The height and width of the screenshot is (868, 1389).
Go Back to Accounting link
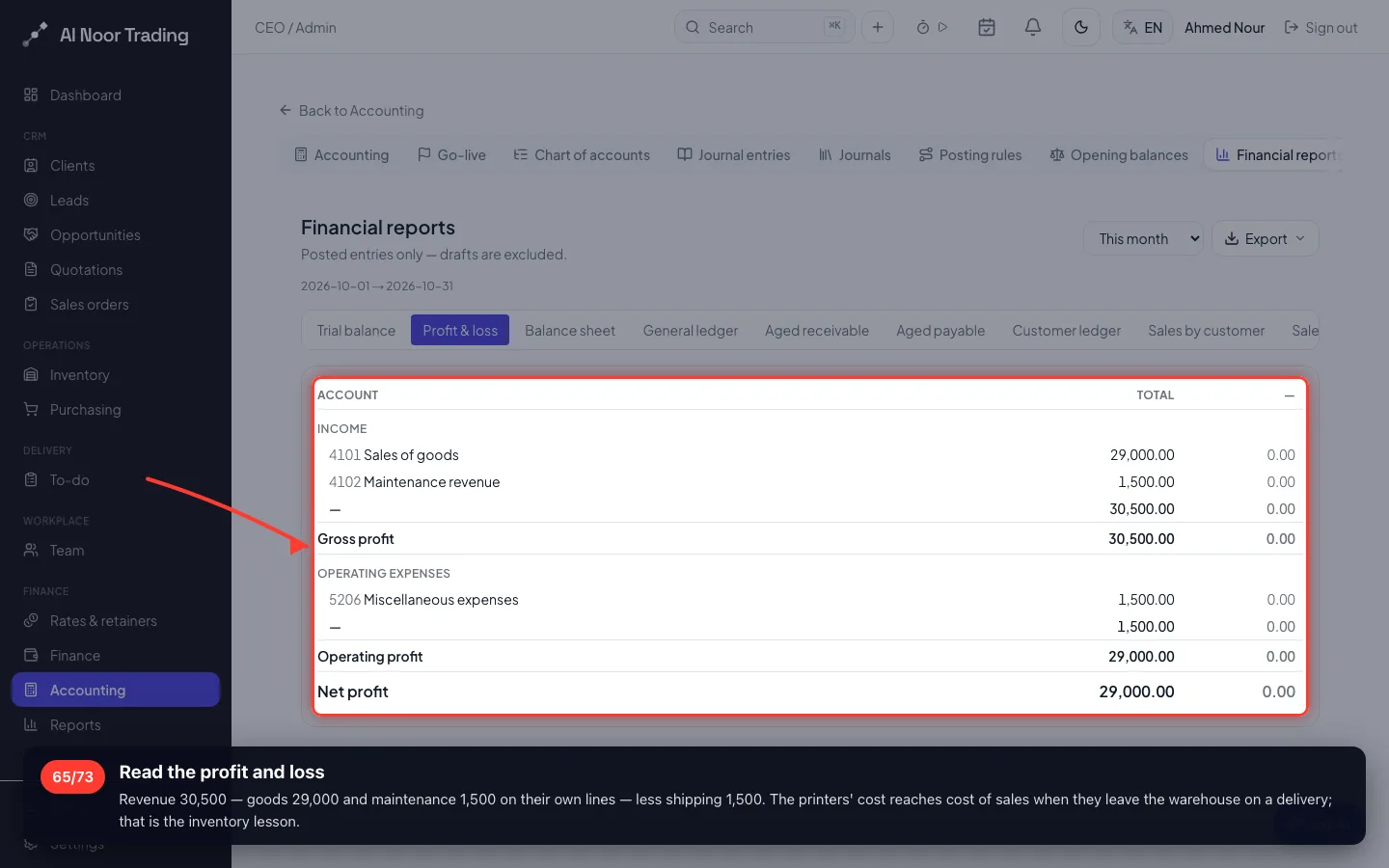point(351,110)
